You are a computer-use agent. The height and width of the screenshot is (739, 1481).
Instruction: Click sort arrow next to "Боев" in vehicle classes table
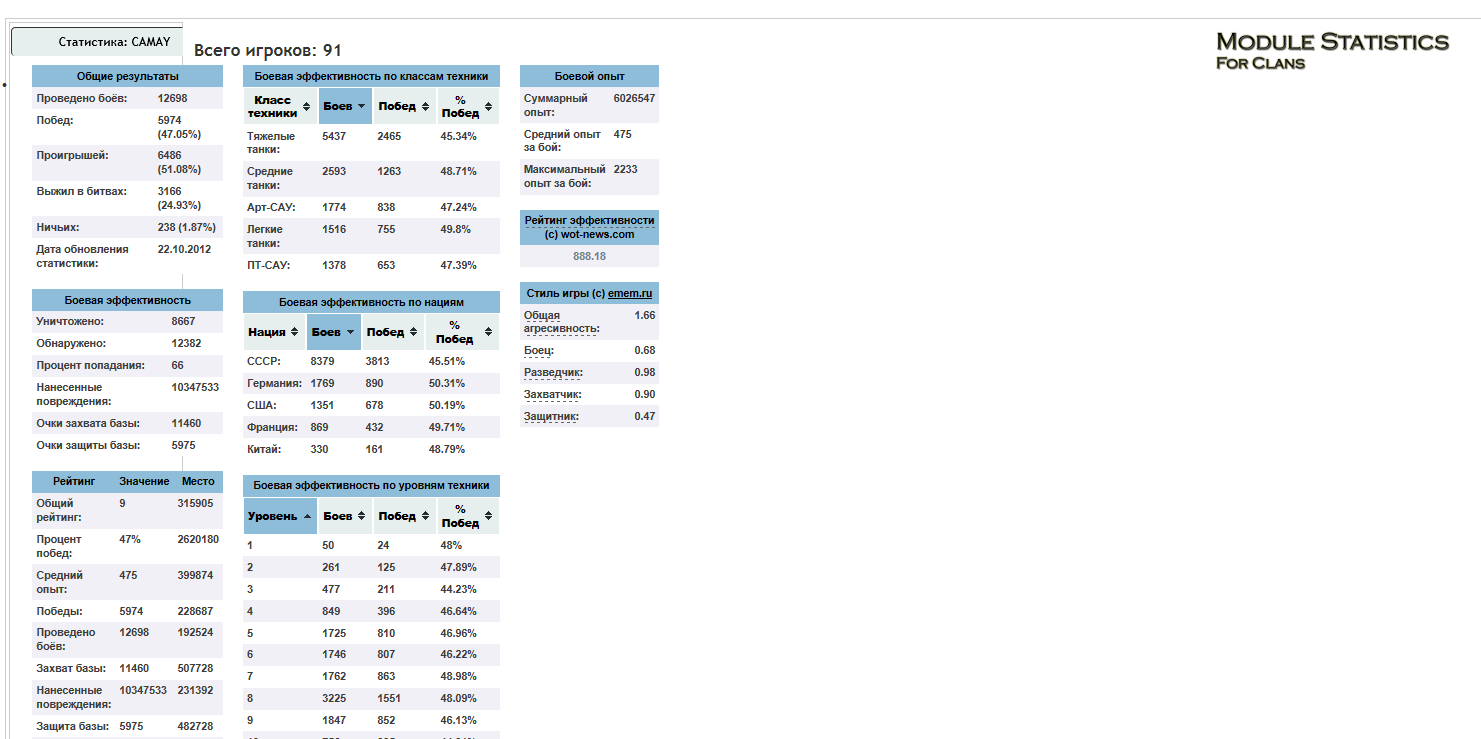point(361,106)
